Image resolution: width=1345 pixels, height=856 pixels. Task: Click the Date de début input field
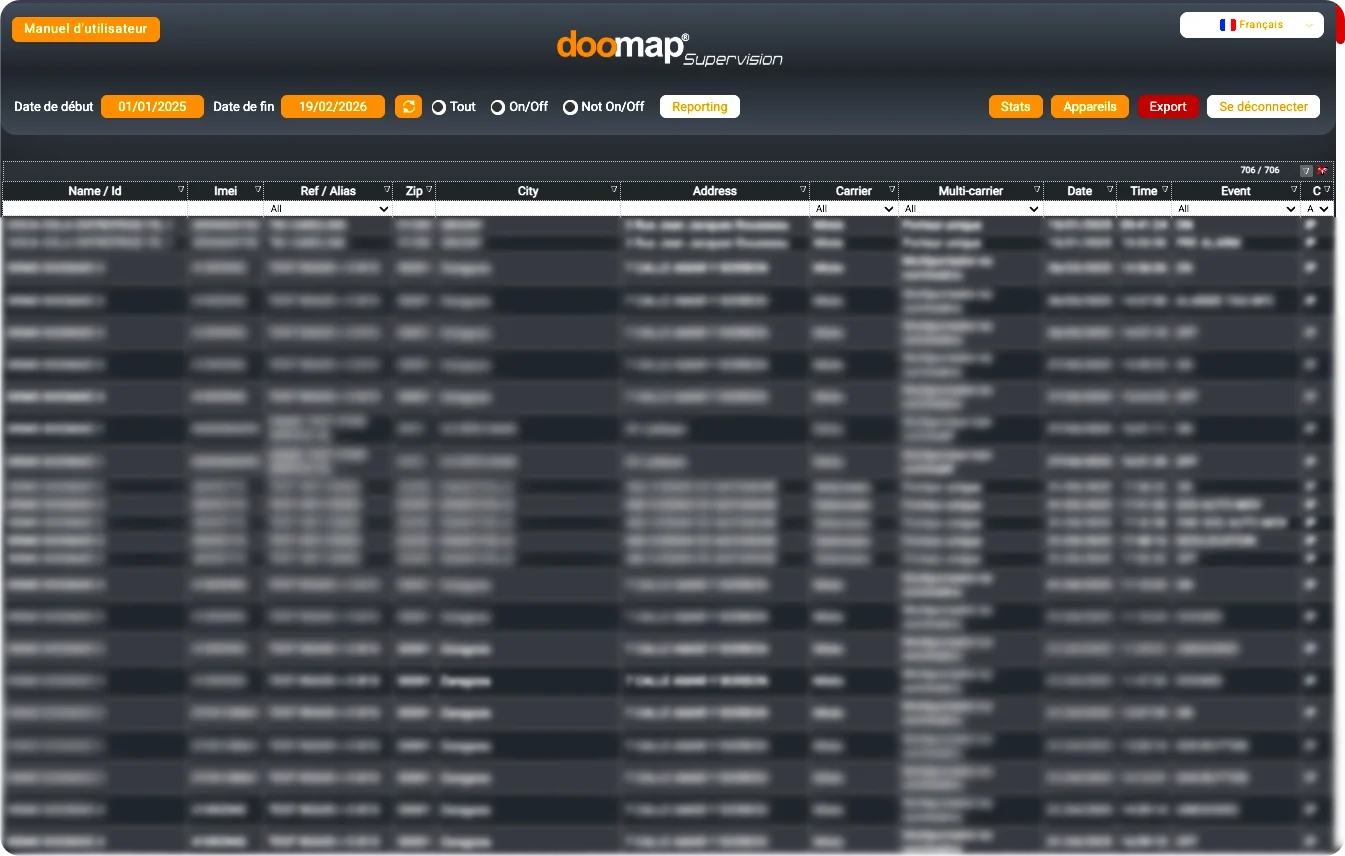click(152, 107)
